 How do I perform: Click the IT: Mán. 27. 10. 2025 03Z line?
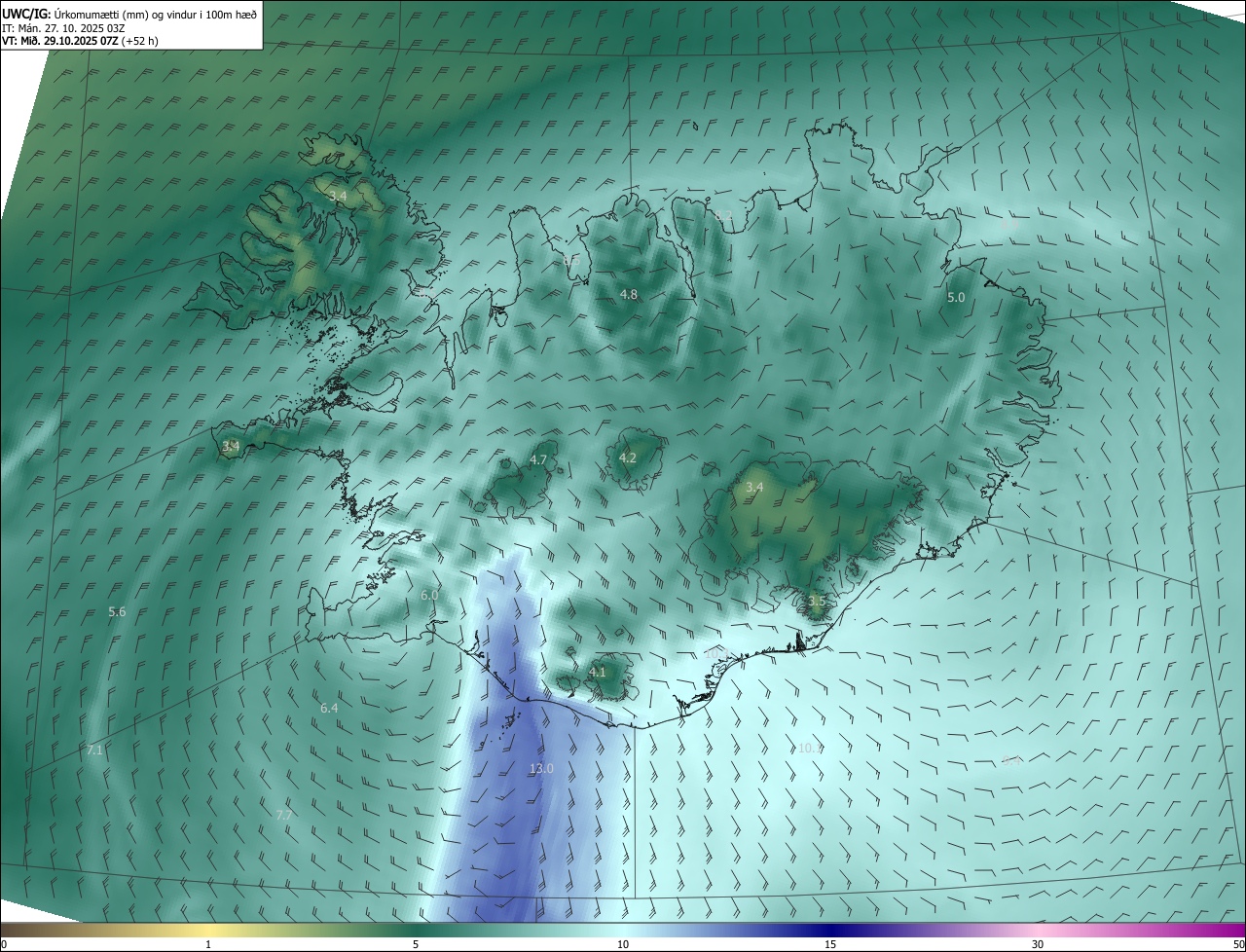(63, 28)
